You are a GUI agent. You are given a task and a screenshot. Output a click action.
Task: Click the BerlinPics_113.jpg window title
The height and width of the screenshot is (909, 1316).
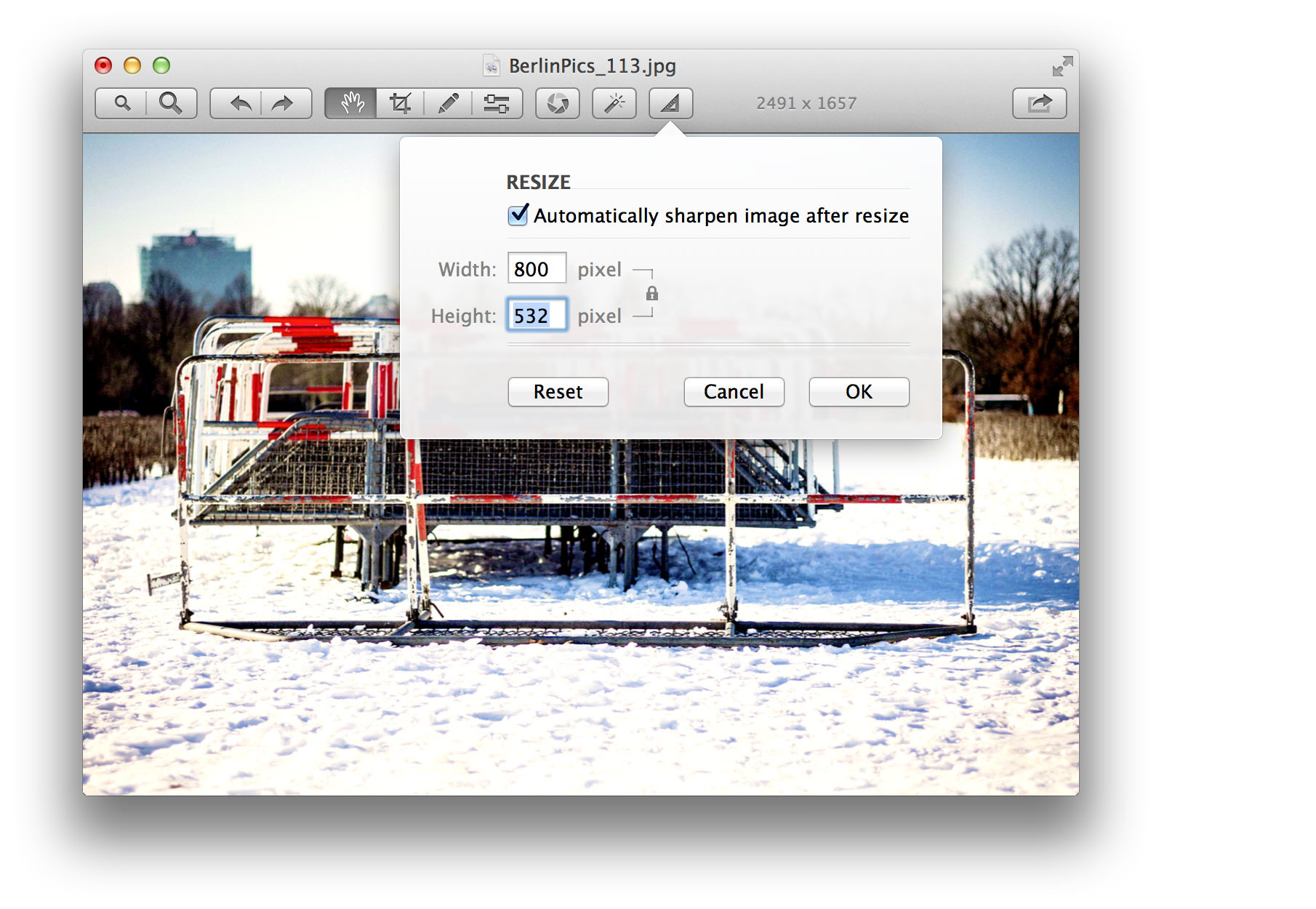[x=592, y=65]
